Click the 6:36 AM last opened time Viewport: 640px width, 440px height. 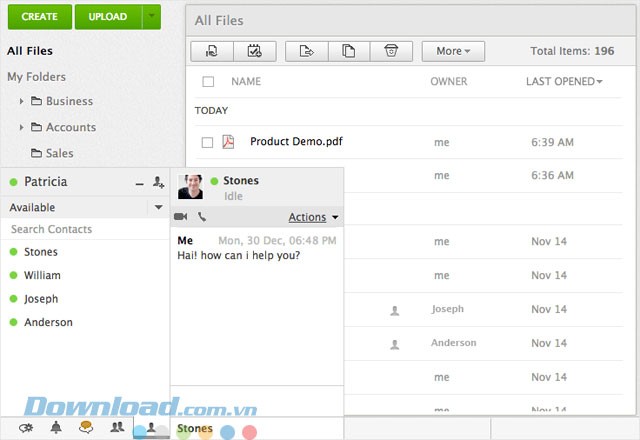[x=552, y=176]
